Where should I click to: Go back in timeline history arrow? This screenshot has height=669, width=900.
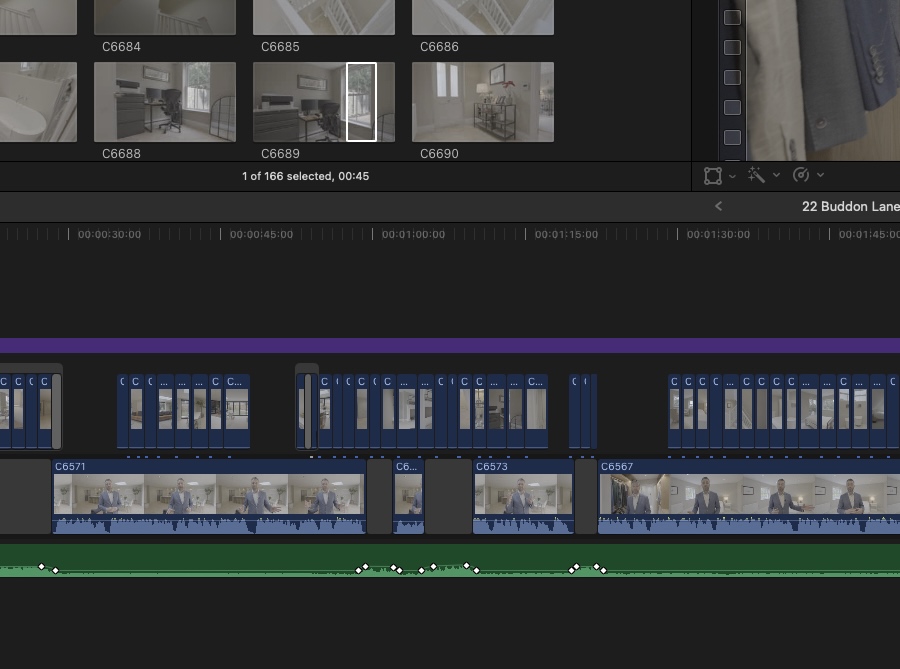tap(719, 206)
